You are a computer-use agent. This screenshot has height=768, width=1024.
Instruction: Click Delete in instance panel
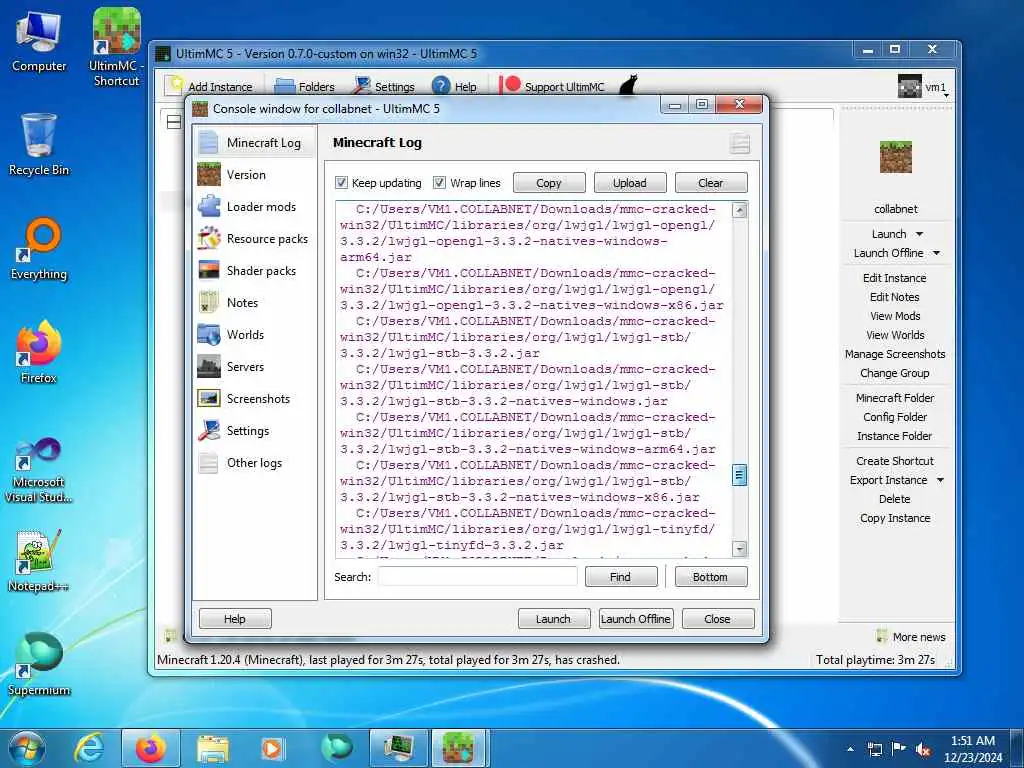(895, 498)
